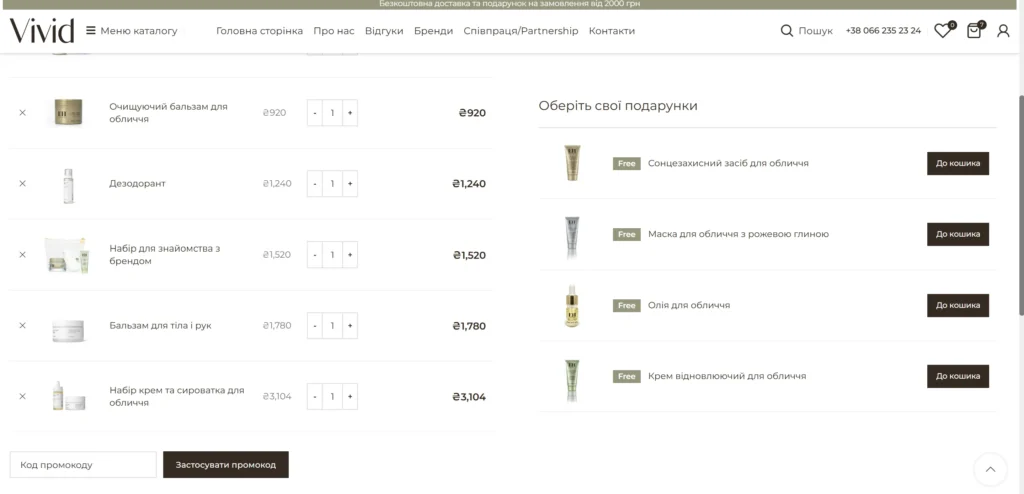Open Бальзам для тіла і рук link
Image resolution: width=1024 pixels, height=494 pixels.
coord(160,325)
